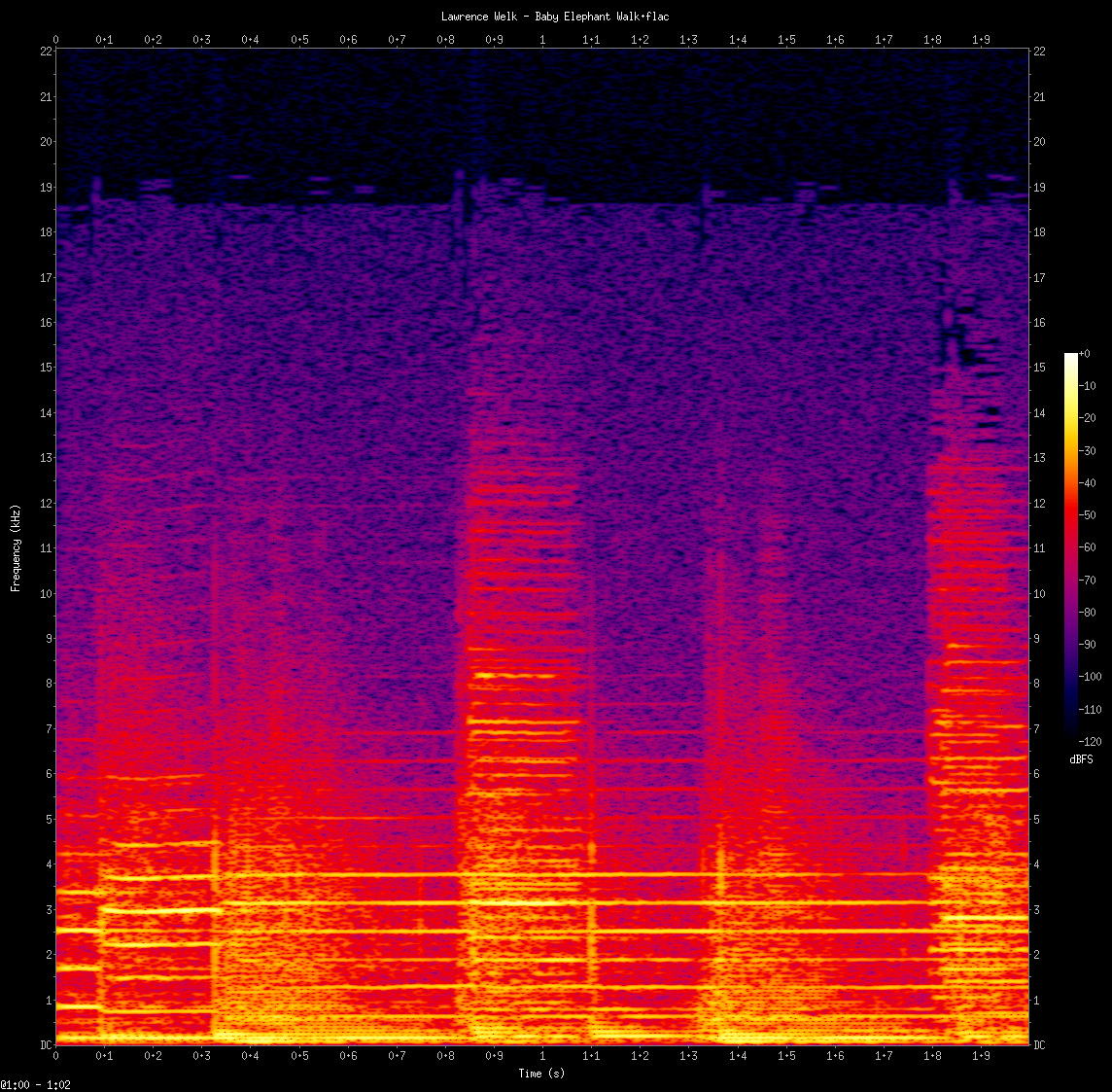Click "DC" on the right frequency axis
This screenshot has width=1112, height=1092.
click(x=1039, y=1045)
